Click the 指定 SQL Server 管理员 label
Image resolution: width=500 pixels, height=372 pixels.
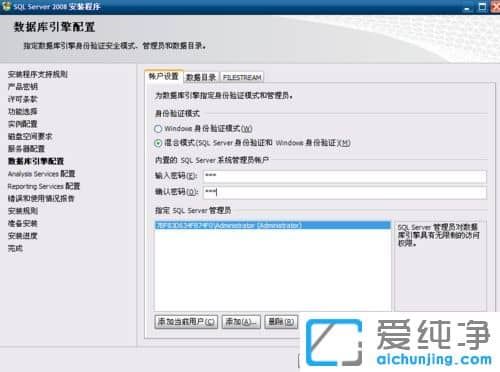pos(193,210)
